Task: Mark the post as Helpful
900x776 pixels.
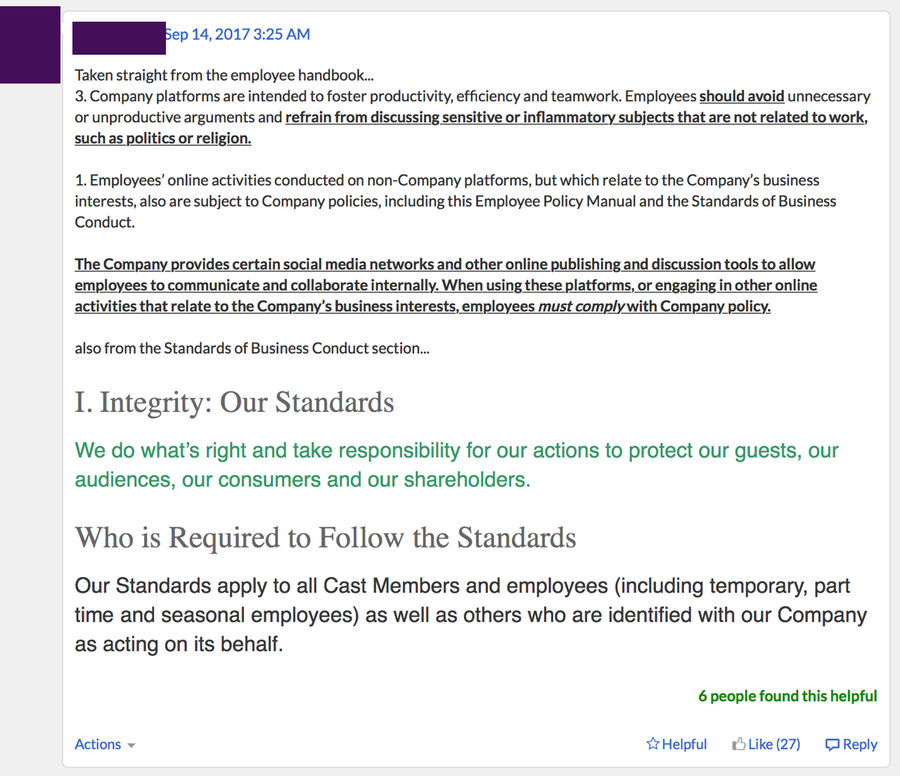Action: (x=677, y=744)
